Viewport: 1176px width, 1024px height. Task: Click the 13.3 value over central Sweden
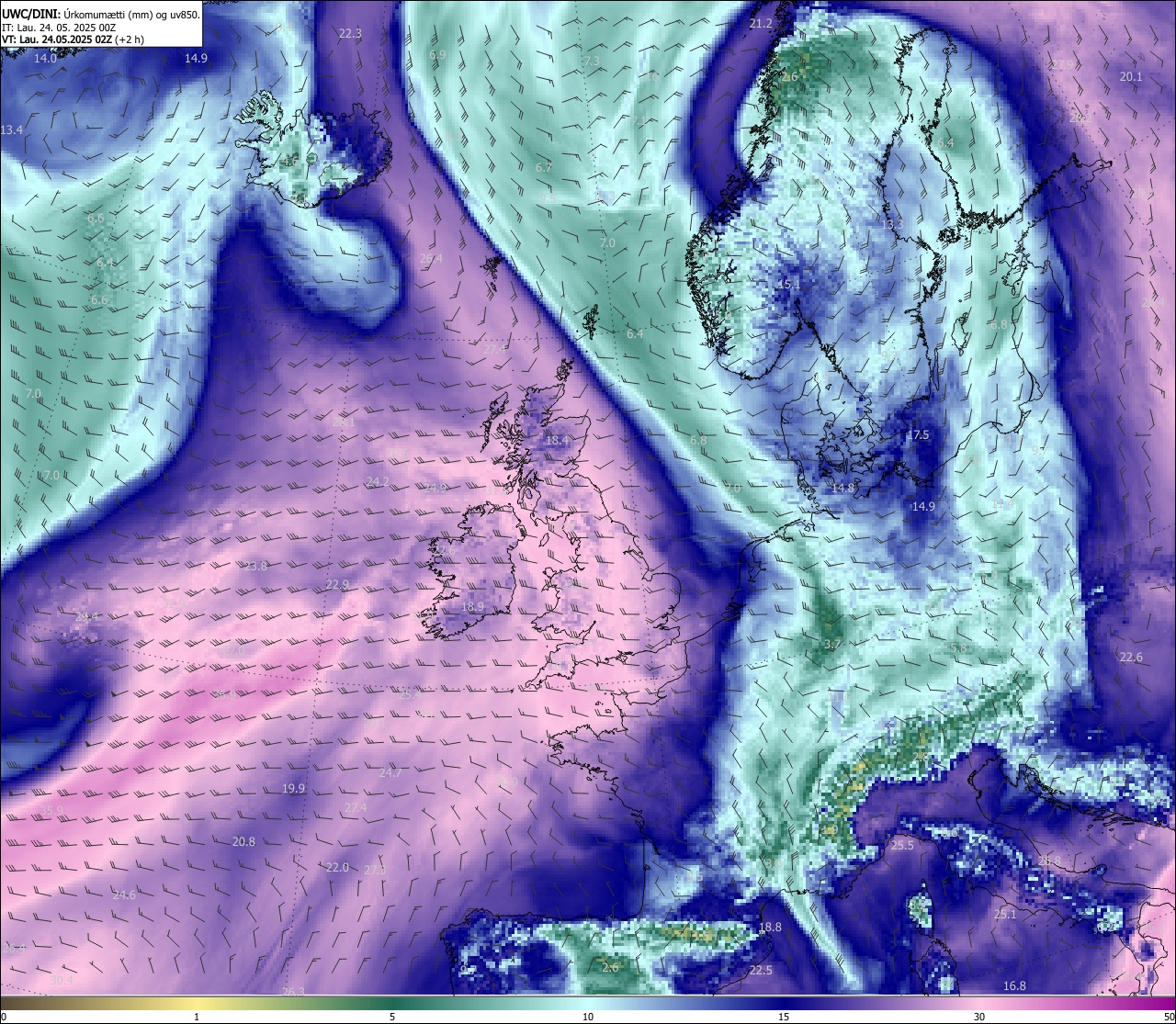pyautogui.click(x=892, y=224)
